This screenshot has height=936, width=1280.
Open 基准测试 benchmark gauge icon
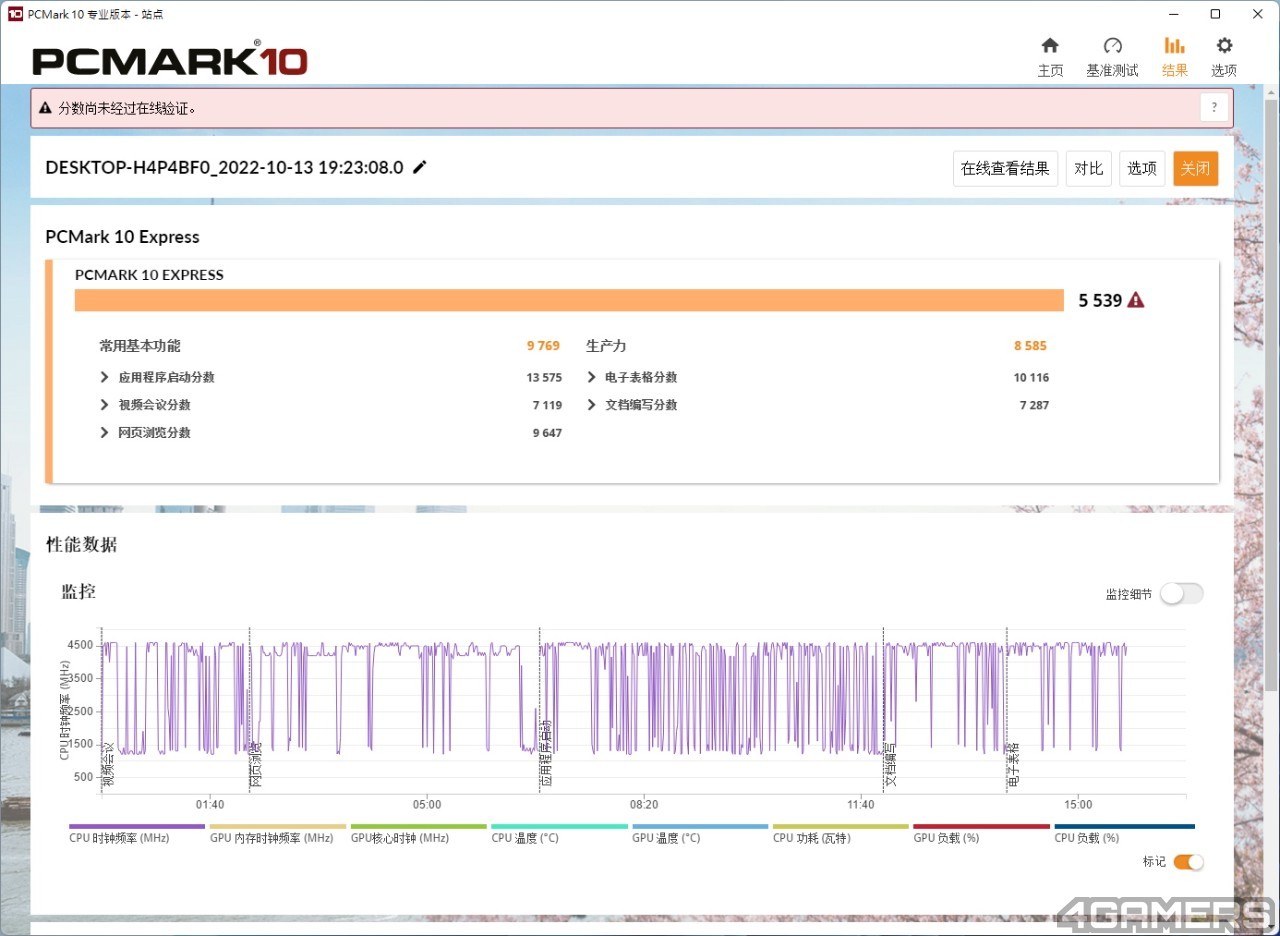tap(1112, 46)
